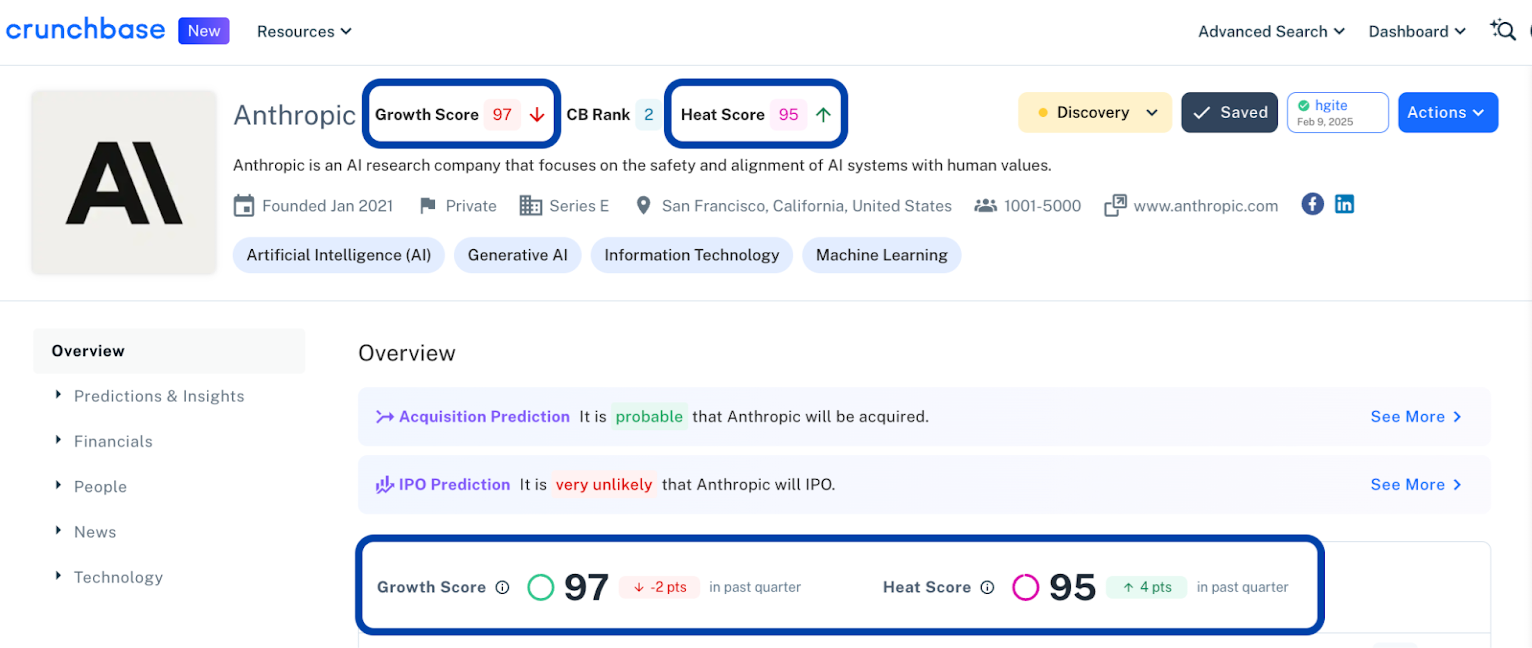
Task: Click the IPO Prediction label
Action: coord(454,485)
